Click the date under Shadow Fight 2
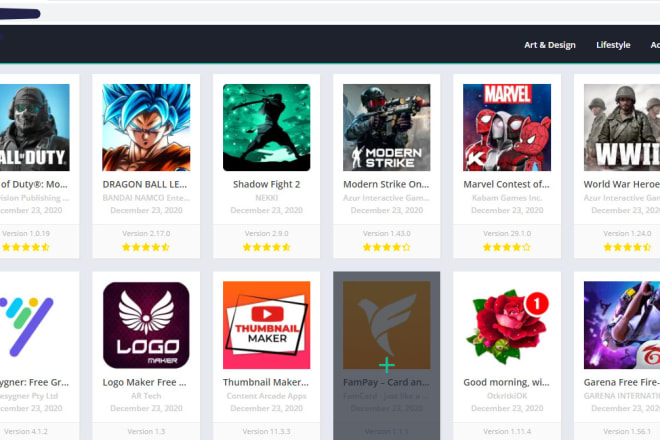Image resolution: width=660 pixels, height=440 pixels. click(266, 210)
